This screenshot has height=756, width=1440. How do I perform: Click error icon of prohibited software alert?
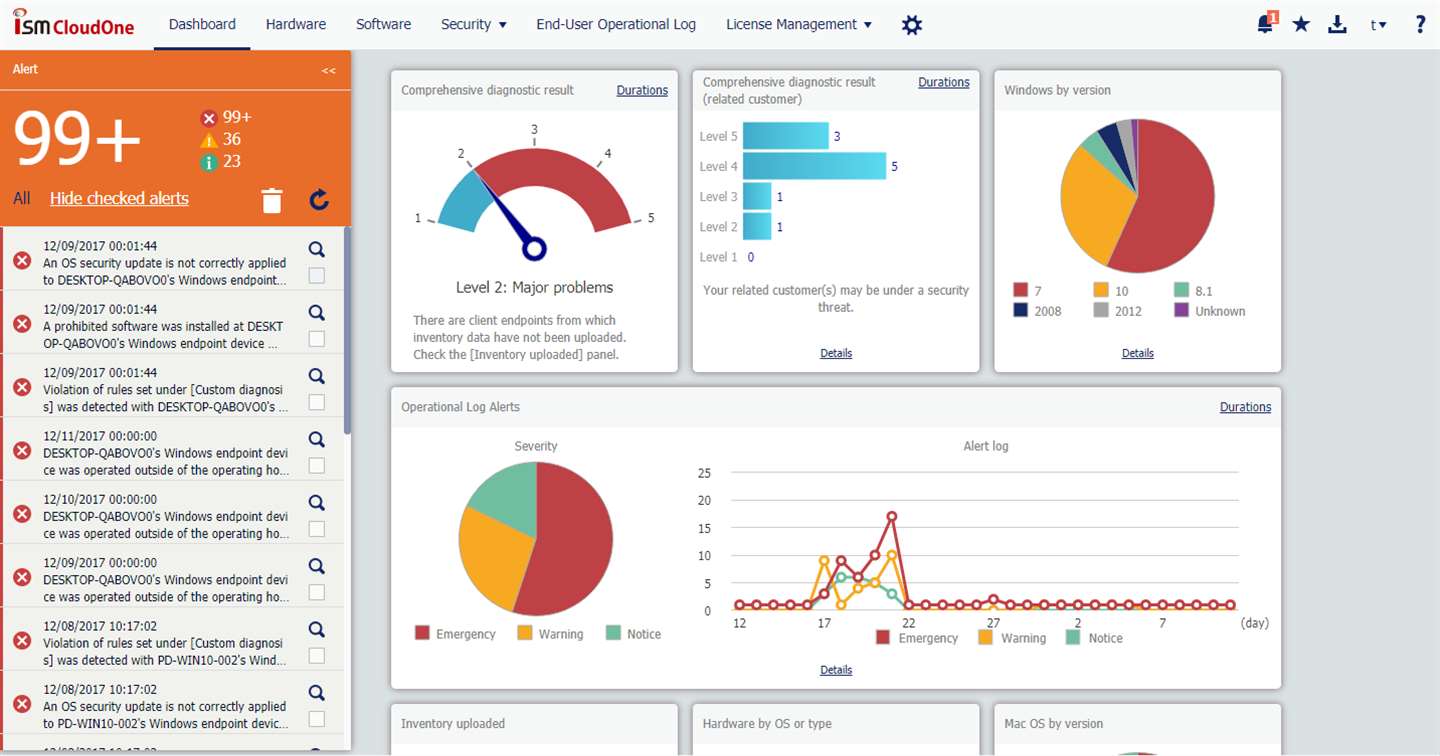click(22, 324)
